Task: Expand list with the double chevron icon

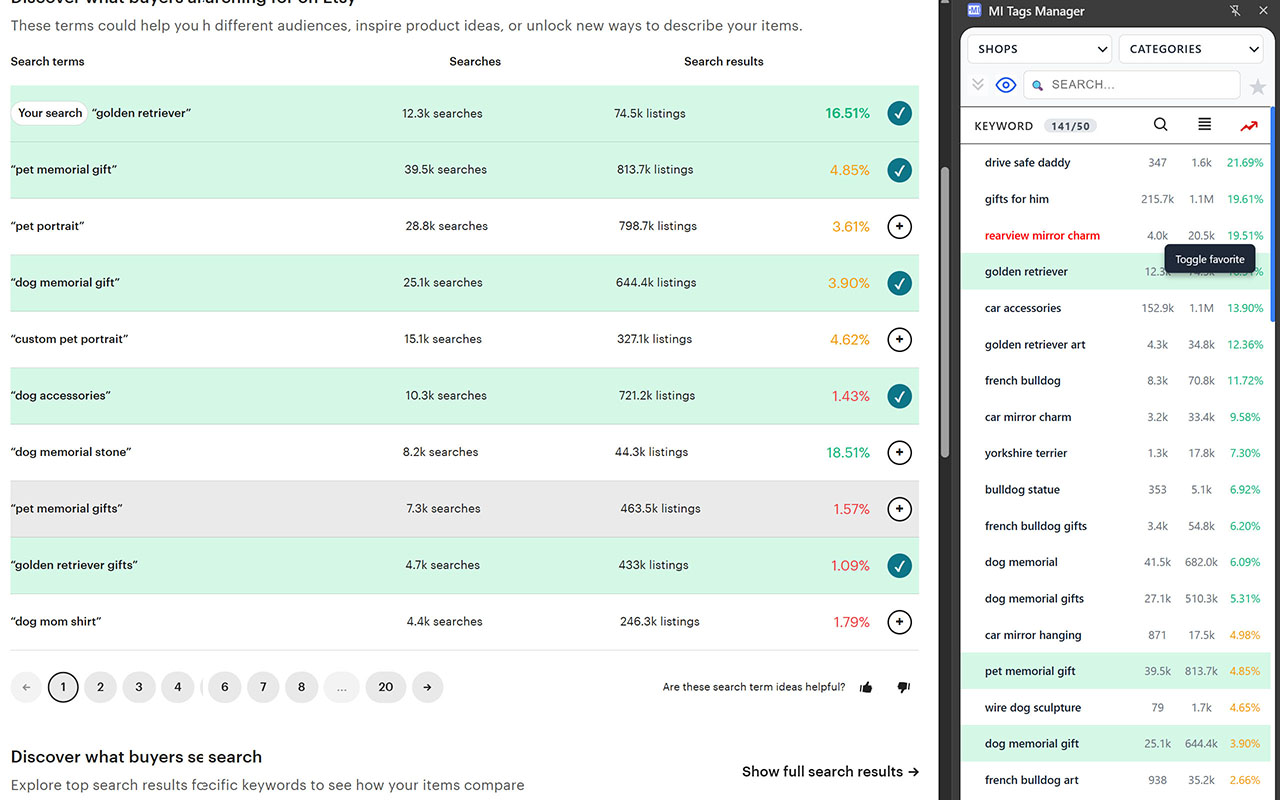Action: pyautogui.click(x=978, y=85)
